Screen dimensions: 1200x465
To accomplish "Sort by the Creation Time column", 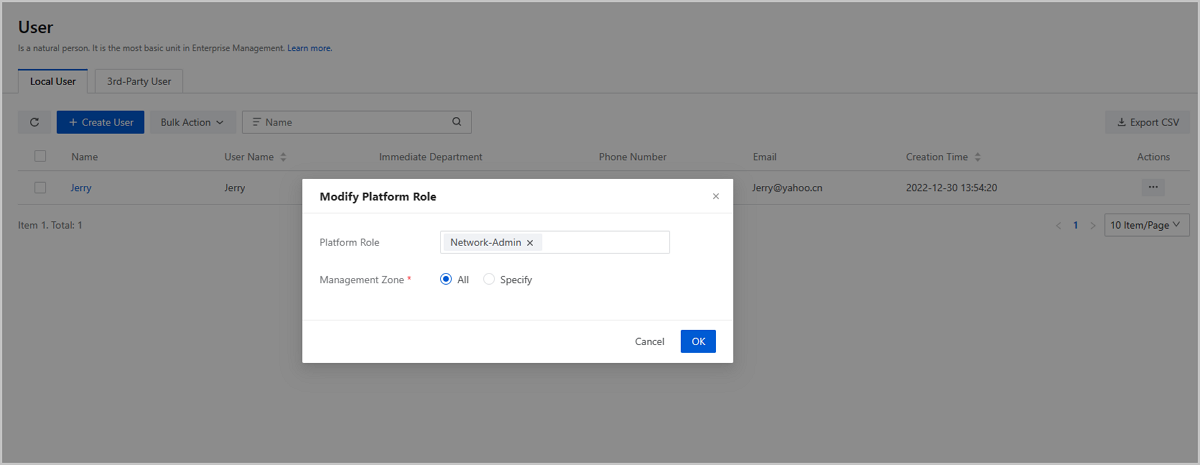I will pyautogui.click(x=977, y=157).
